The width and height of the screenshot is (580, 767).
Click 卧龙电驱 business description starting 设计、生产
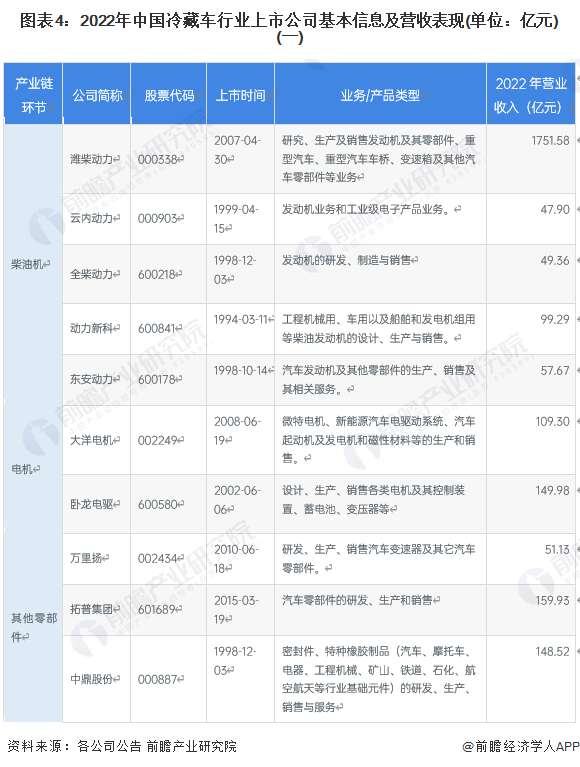(374, 500)
